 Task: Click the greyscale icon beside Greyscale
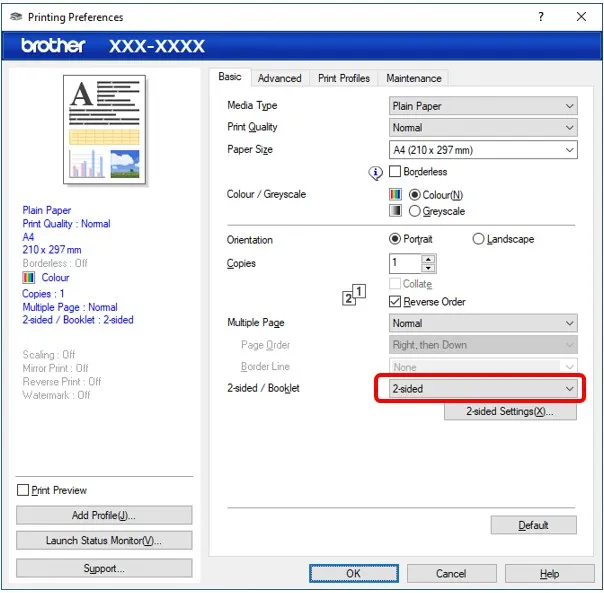coord(396,211)
